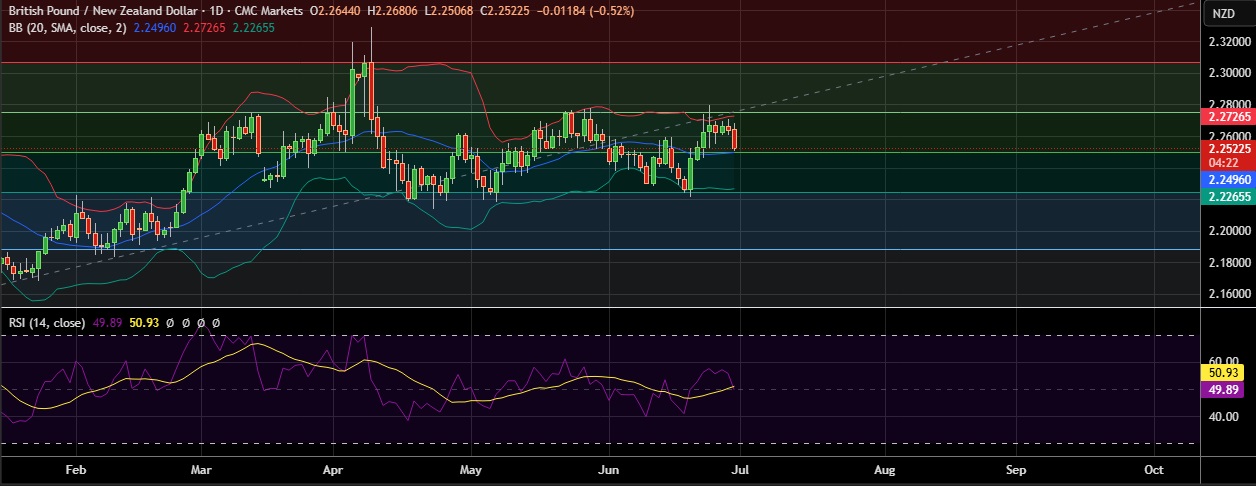Click the May date on time axis
Viewport: 1256px width, 486px height.
point(471,468)
